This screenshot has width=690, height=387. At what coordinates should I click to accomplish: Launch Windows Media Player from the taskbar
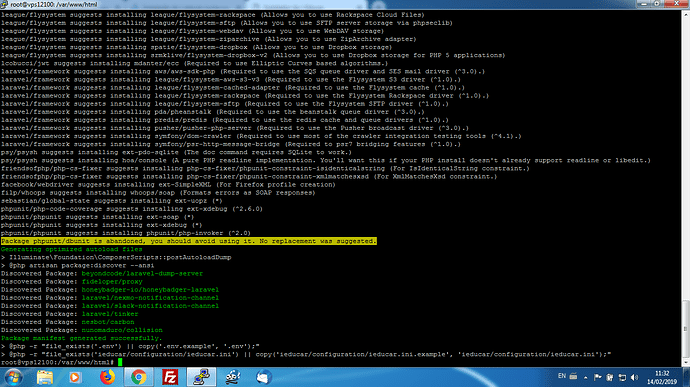pos(75,377)
